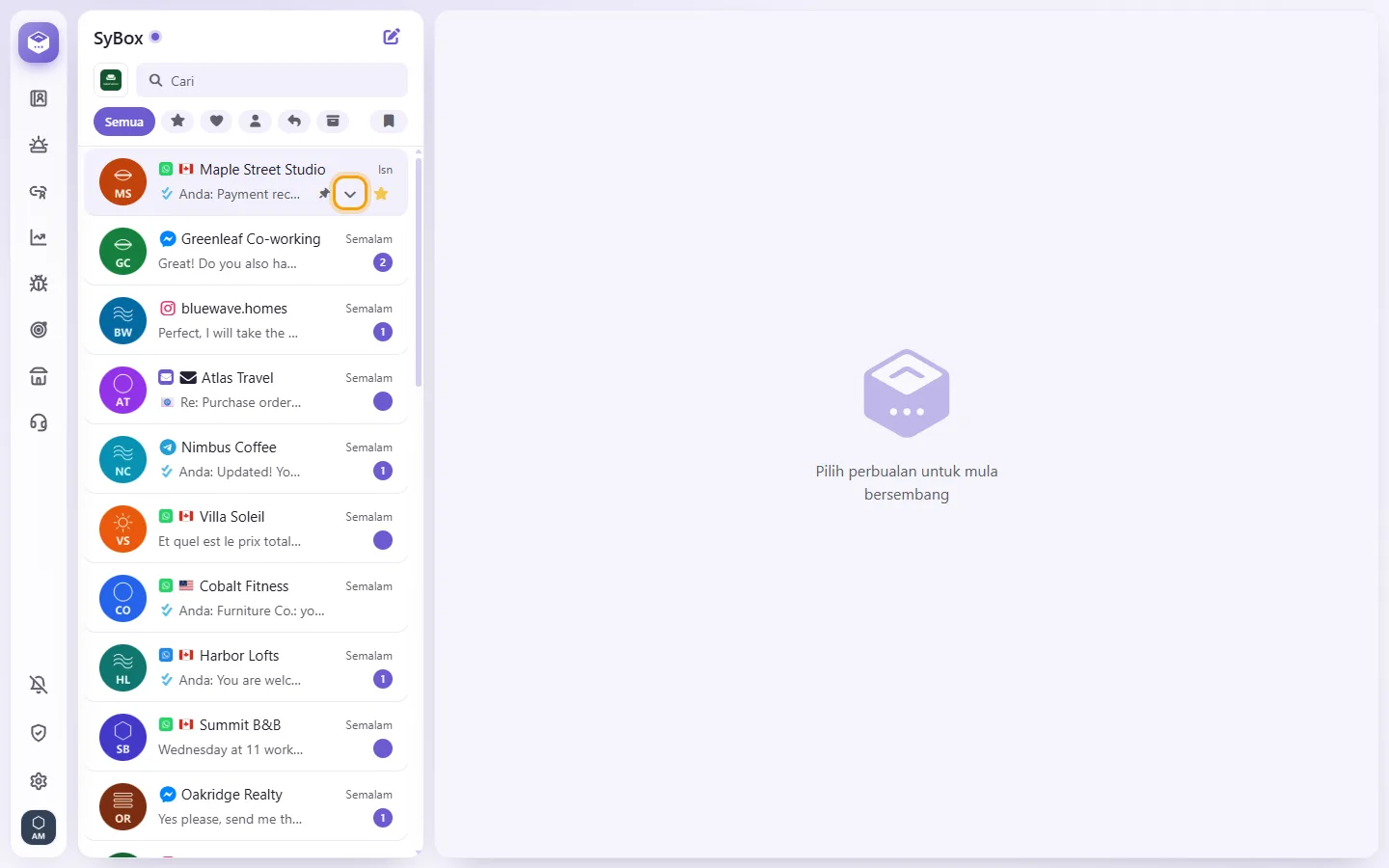This screenshot has width=1389, height=868.
Task: Filter conversations by reply arrow
Action: pyautogui.click(x=294, y=122)
